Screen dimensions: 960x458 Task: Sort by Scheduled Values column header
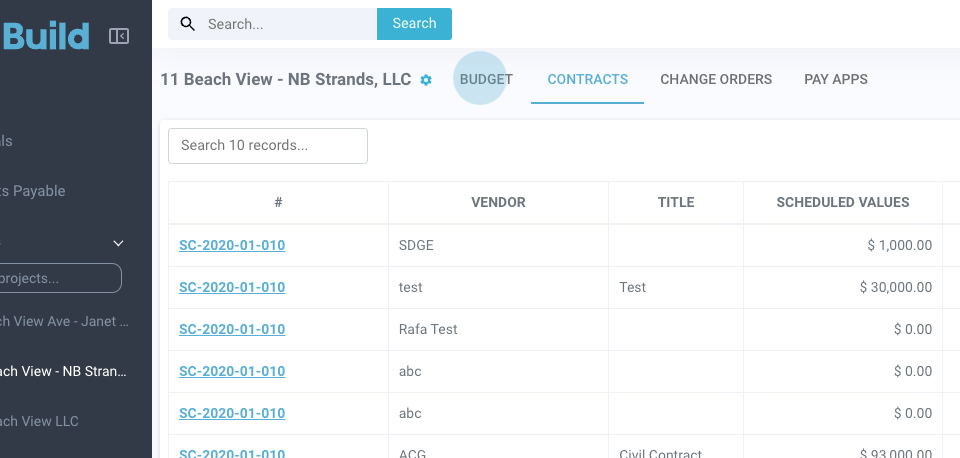(843, 202)
